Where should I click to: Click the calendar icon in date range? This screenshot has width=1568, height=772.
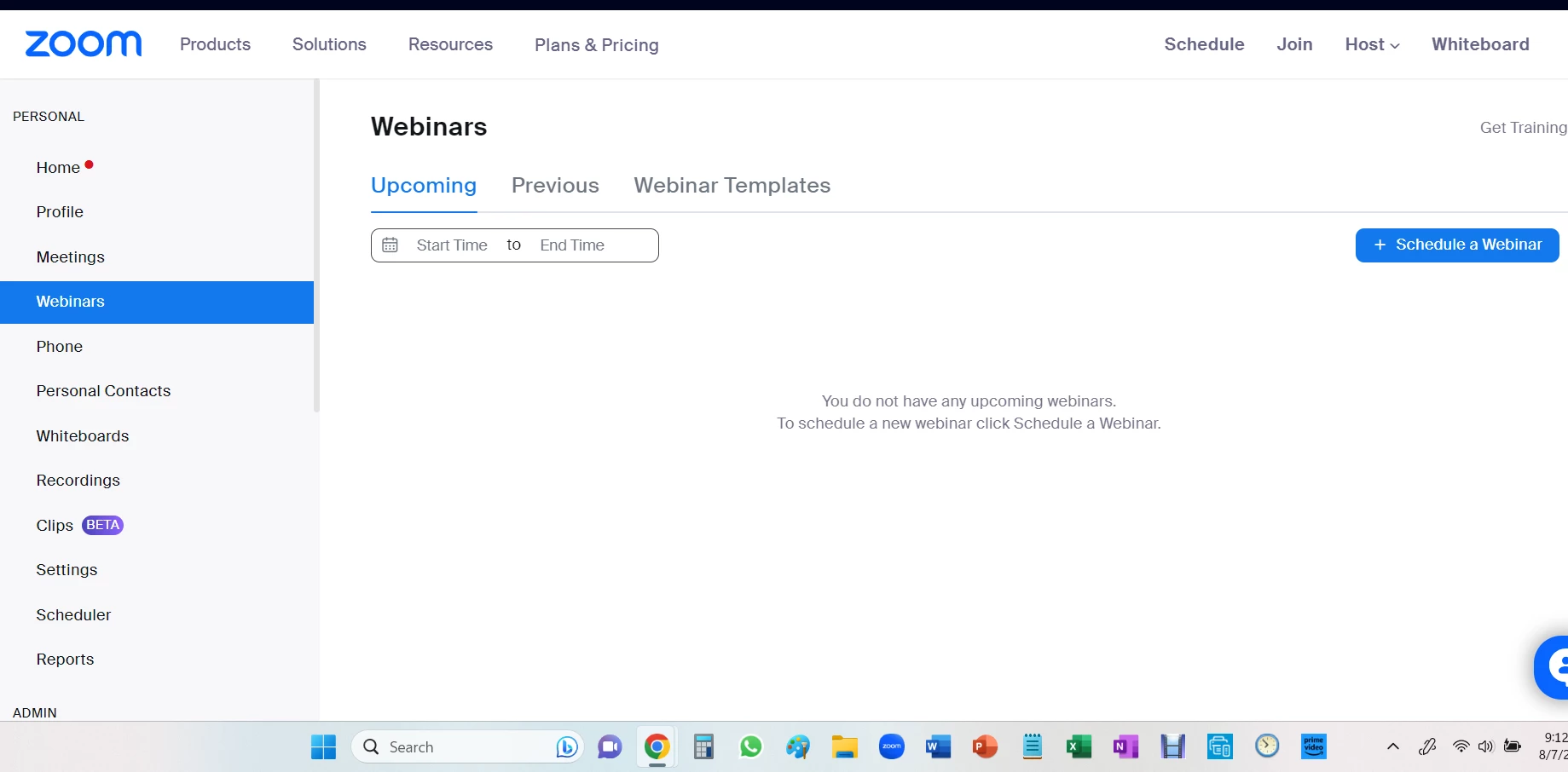pyautogui.click(x=390, y=245)
